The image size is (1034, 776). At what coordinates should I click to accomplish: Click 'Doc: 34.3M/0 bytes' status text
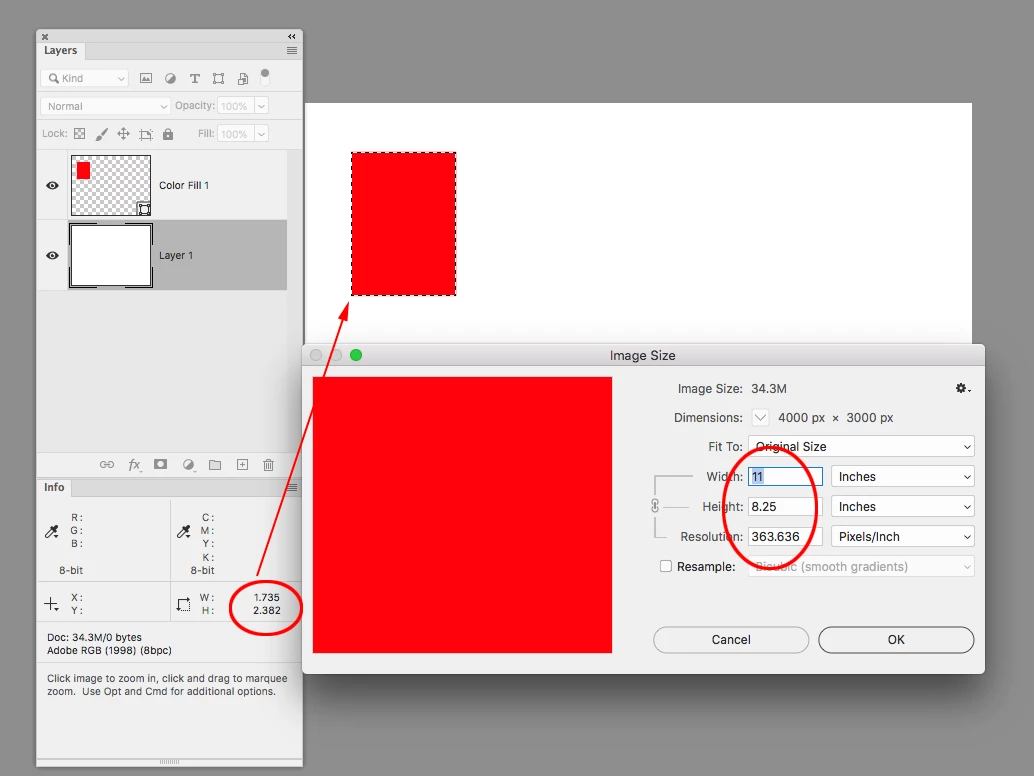pos(94,638)
